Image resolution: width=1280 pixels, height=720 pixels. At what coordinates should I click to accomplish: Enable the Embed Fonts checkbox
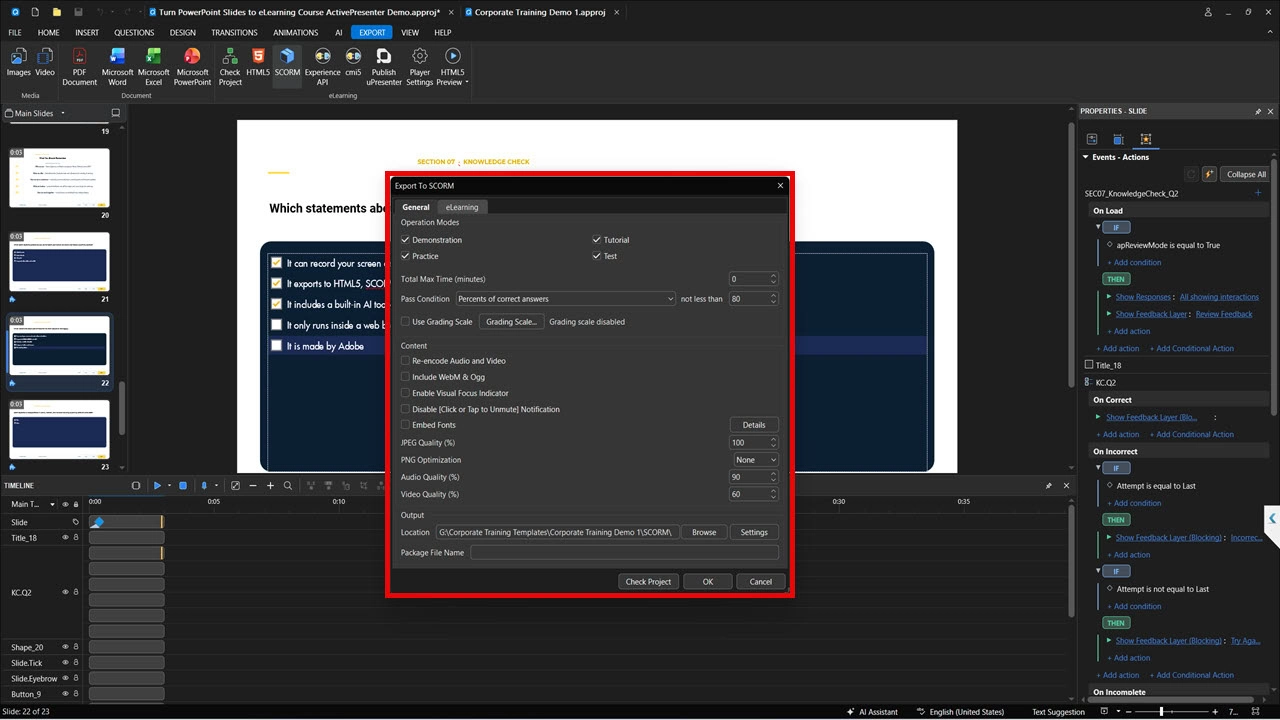tap(406, 425)
